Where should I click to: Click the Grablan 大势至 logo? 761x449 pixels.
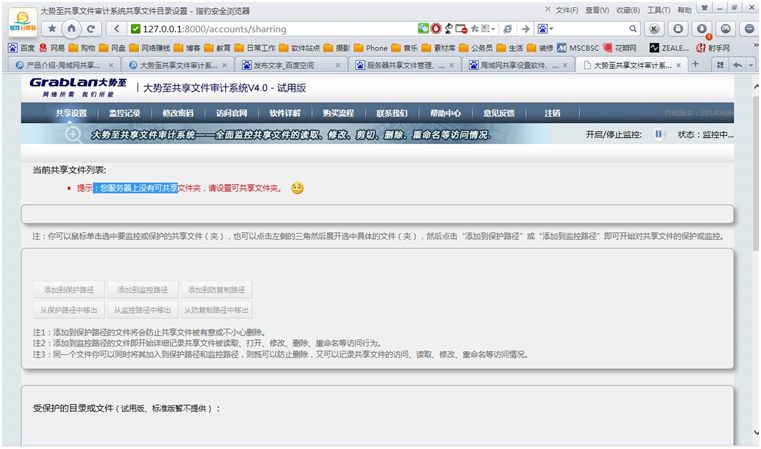(x=76, y=86)
